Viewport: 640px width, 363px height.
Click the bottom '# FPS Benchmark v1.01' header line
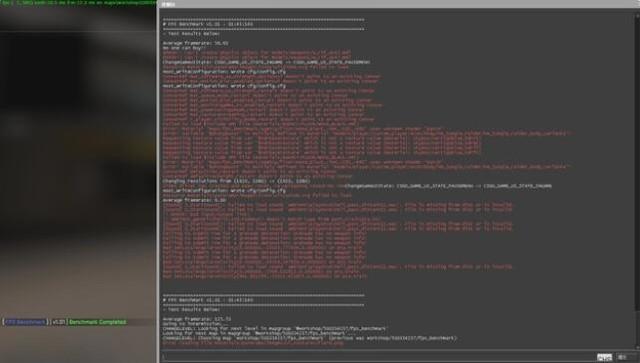208,300
